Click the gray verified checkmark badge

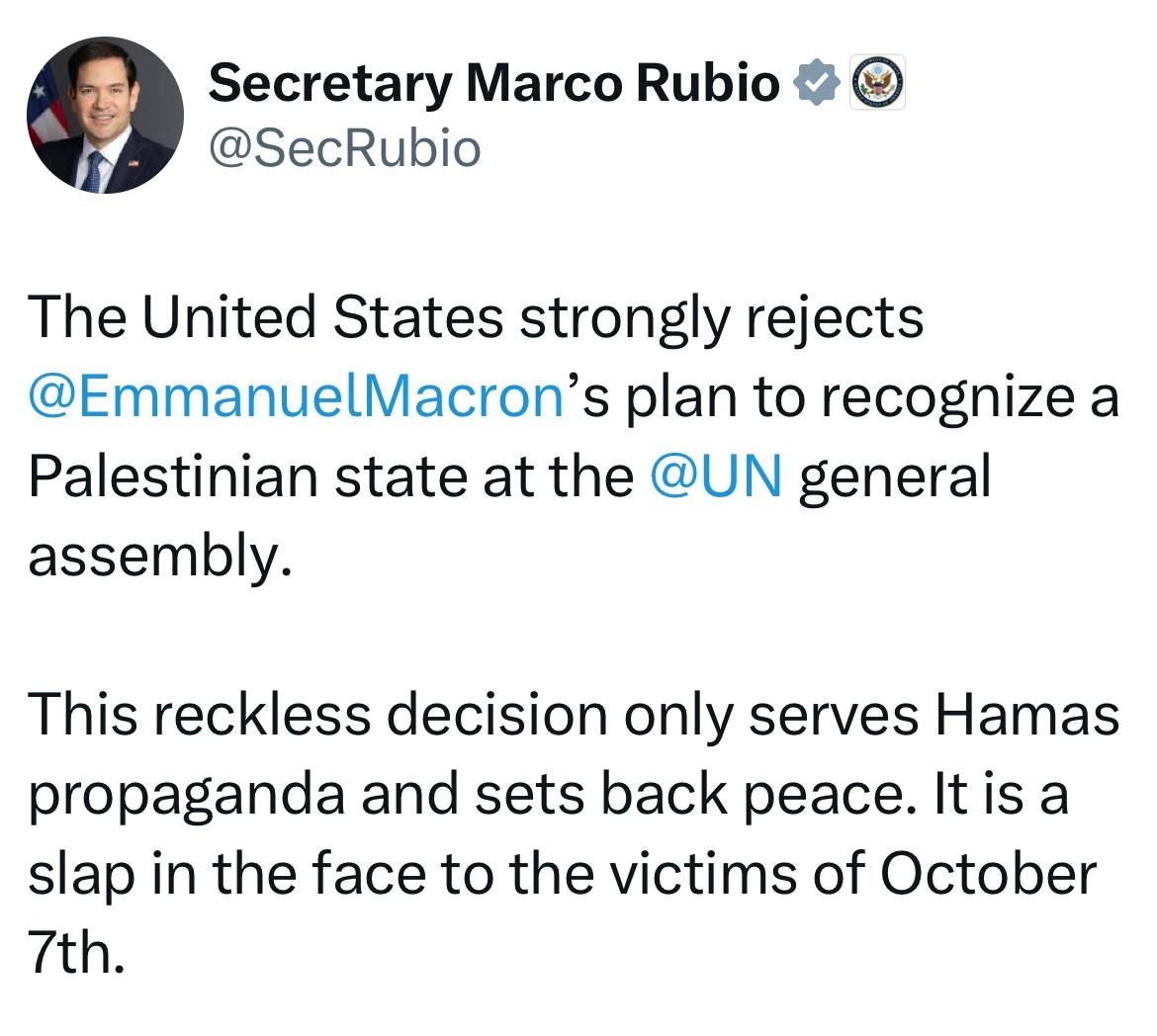click(x=816, y=82)
